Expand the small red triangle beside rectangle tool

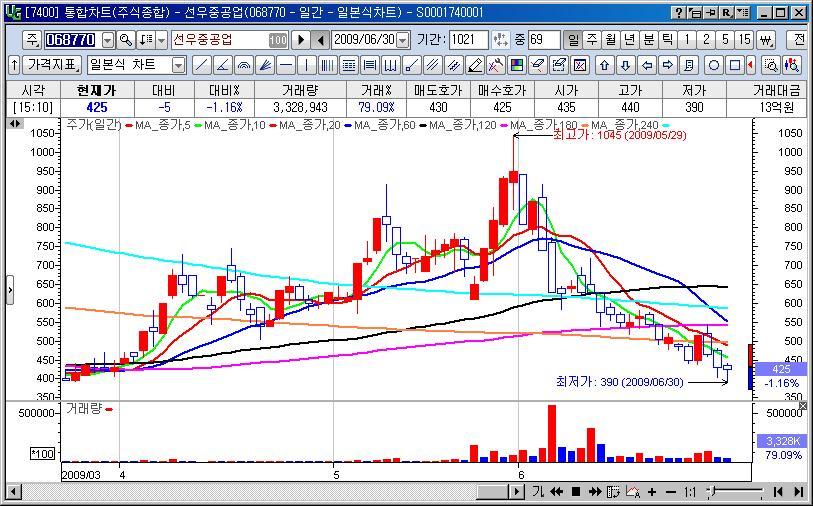click(751, 65)
